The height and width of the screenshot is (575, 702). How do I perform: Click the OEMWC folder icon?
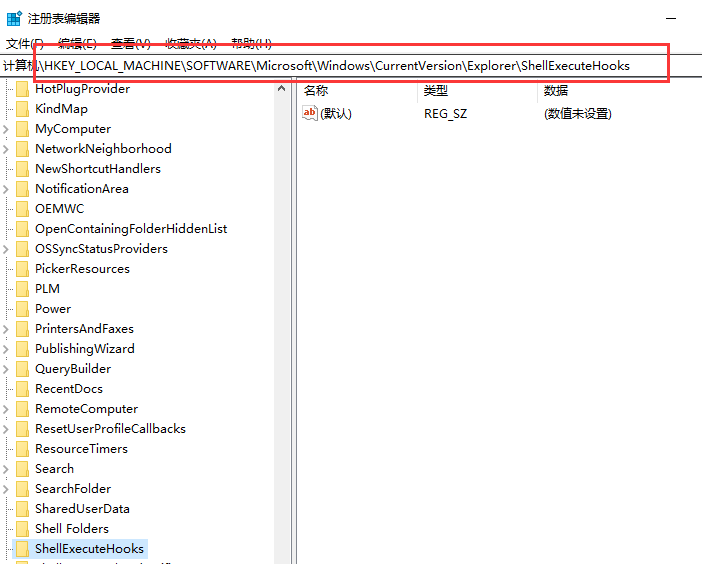pos(22,209)
